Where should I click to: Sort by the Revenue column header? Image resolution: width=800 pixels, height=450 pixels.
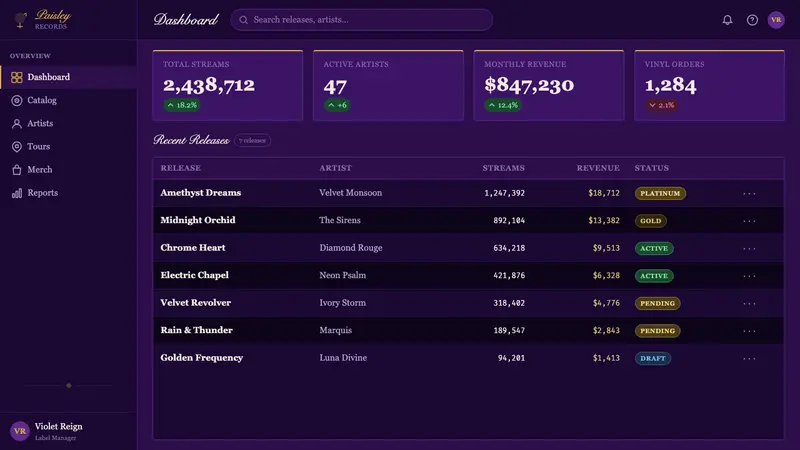[x=598, y=168]
